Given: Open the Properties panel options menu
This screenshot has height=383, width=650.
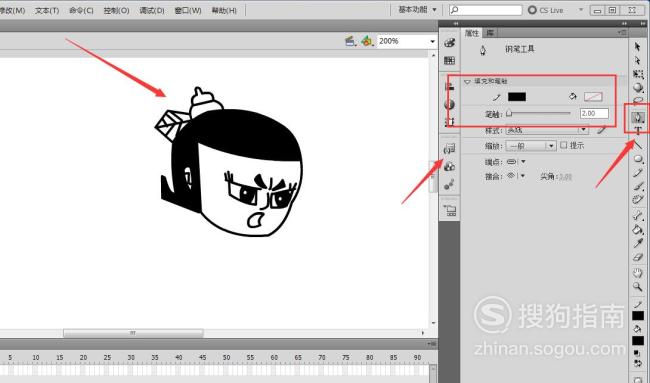Looking at the screenshot, I should (622, 32).
